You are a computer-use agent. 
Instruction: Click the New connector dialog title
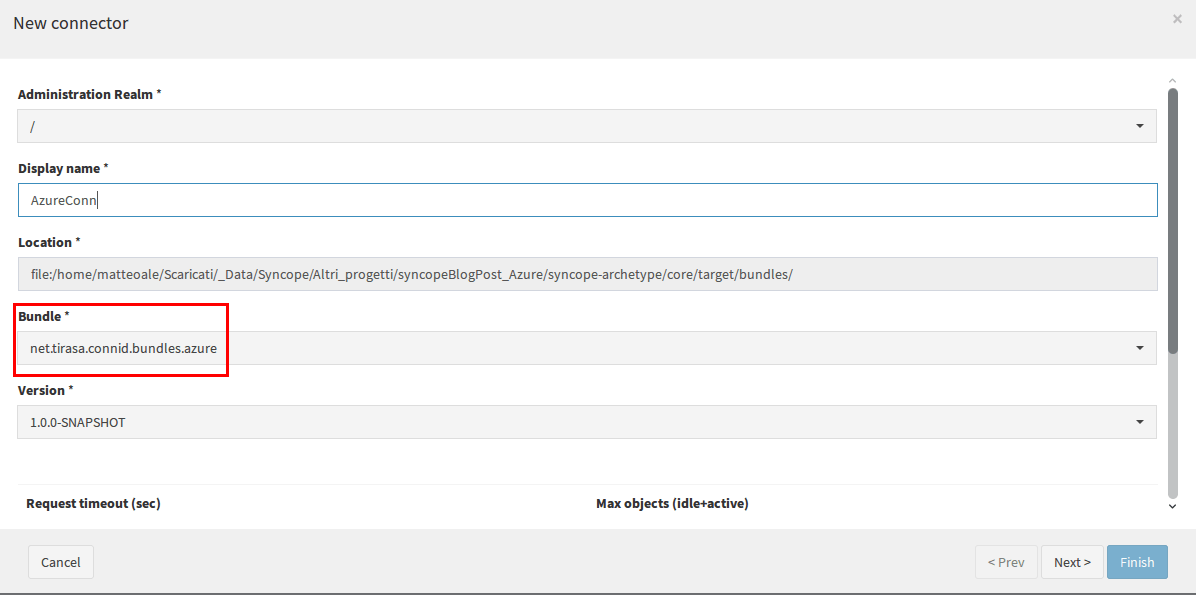tap(71, 23)
